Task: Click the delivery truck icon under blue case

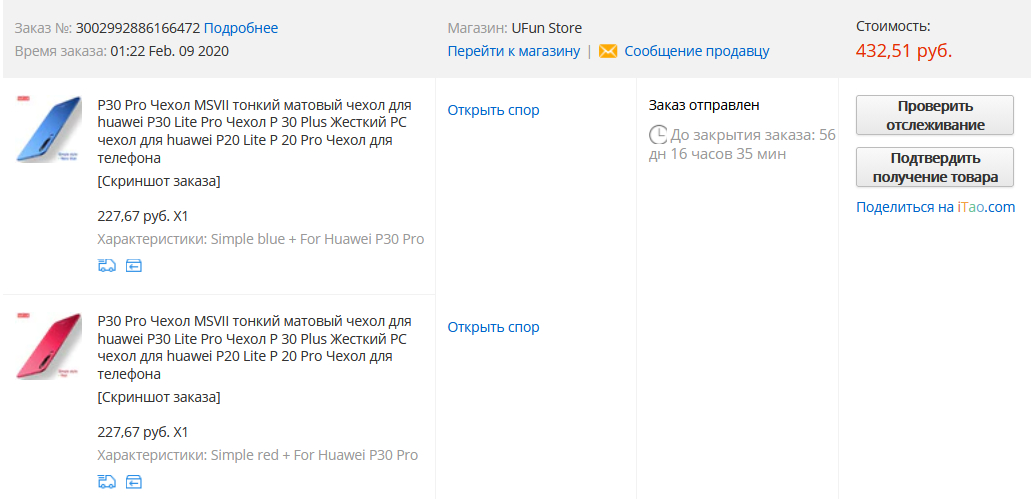Action: tap(106, 265)
